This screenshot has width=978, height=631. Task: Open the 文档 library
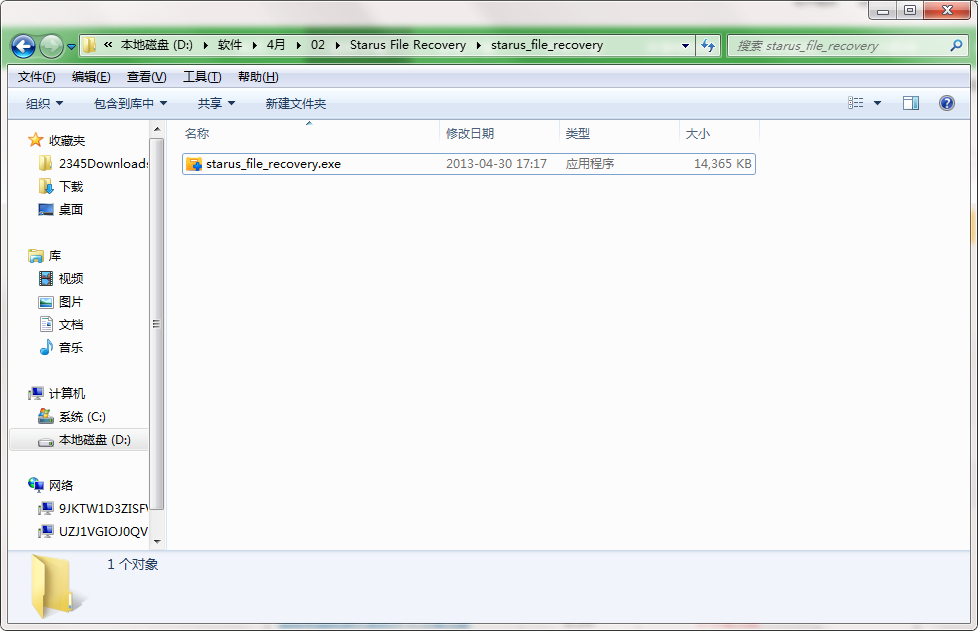[x=70, y=325]
